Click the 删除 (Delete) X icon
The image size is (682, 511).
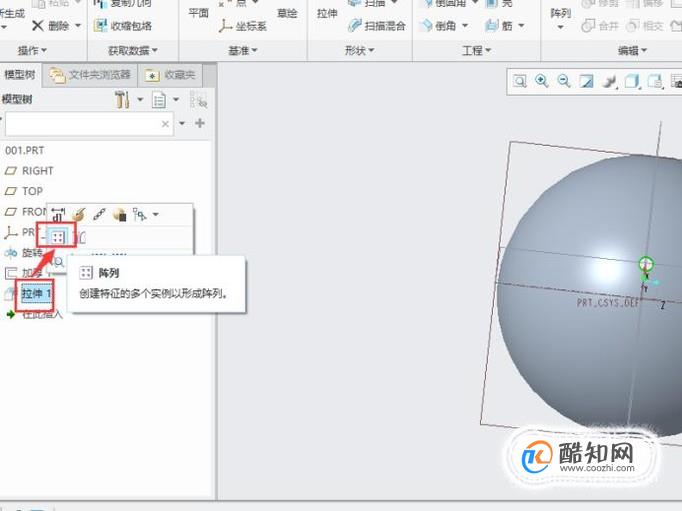coord(38,26)
